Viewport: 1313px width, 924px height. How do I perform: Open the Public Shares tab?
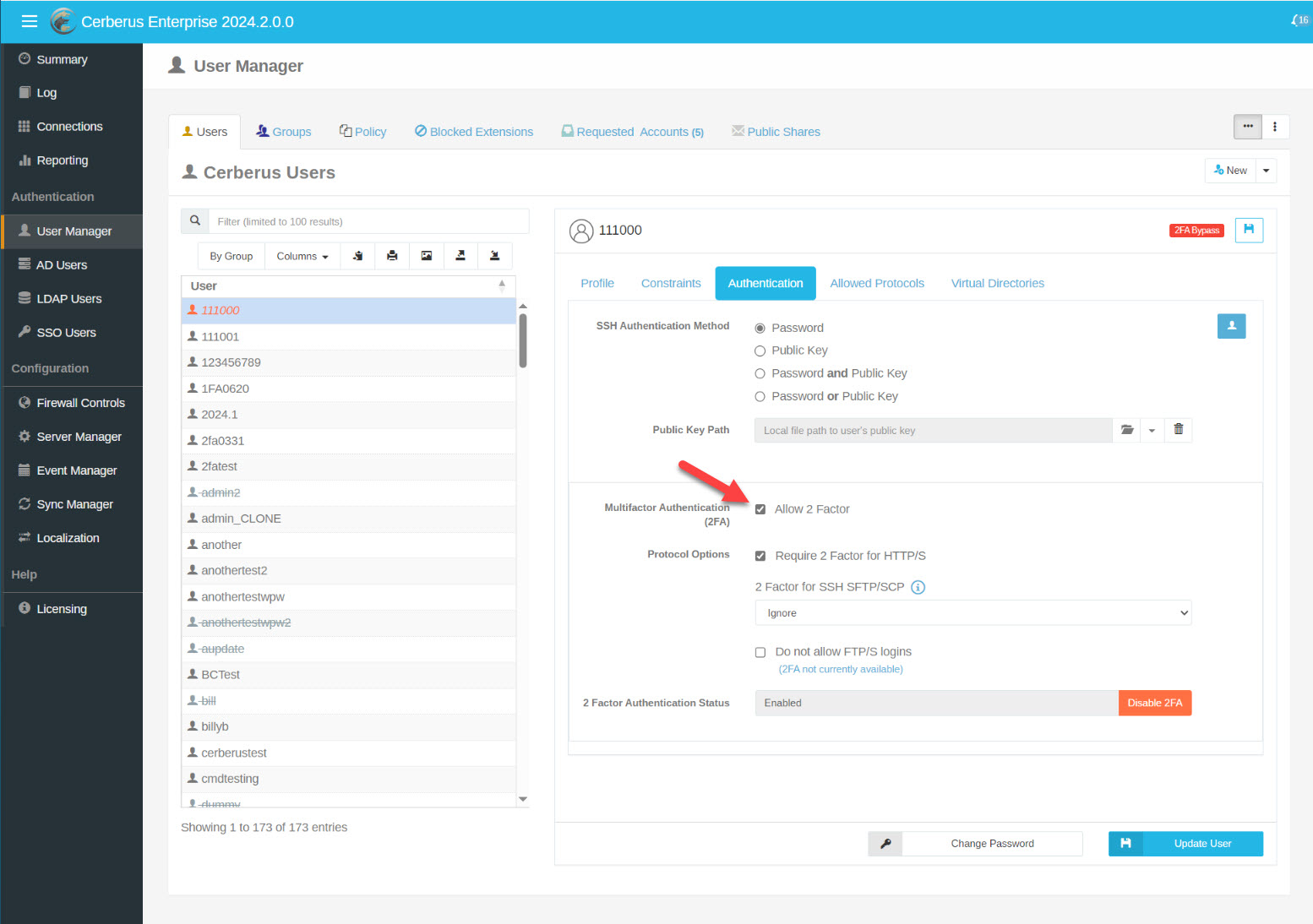776,132
